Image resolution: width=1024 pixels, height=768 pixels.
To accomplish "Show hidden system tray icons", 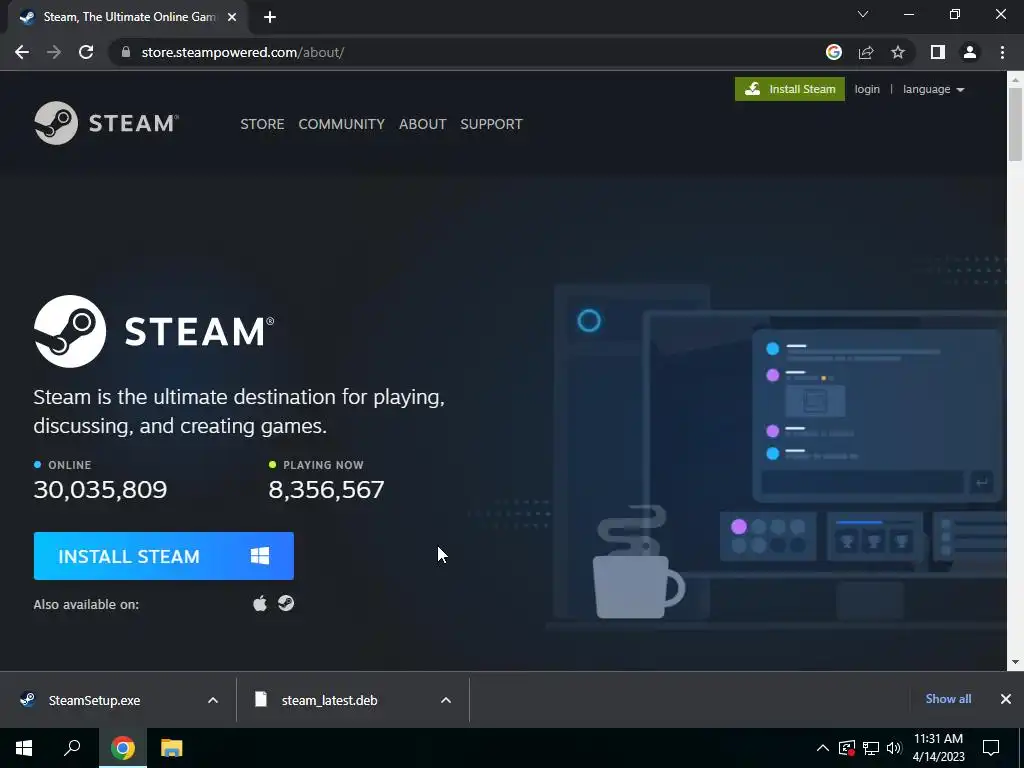I will click(x=823, y=748).
